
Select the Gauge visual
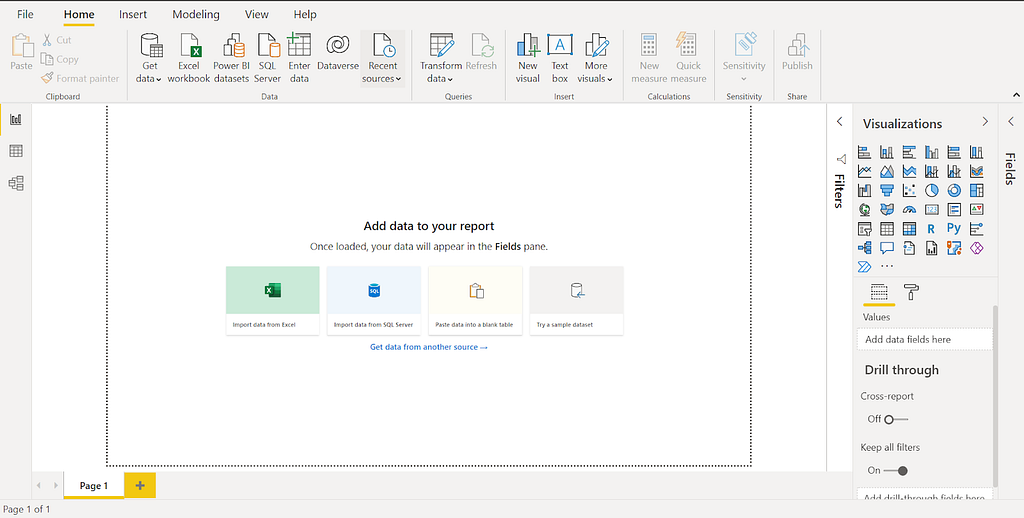(x=909, y=210)
